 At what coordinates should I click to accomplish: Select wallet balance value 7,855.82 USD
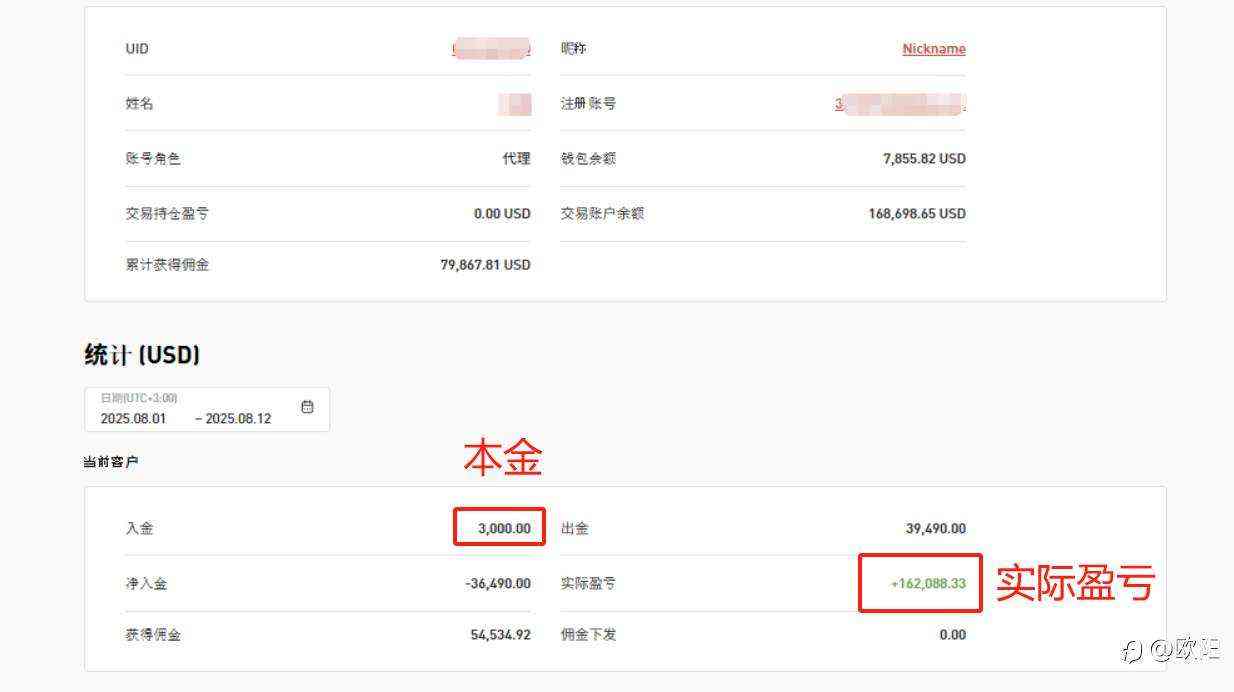(x=924, y=159)
